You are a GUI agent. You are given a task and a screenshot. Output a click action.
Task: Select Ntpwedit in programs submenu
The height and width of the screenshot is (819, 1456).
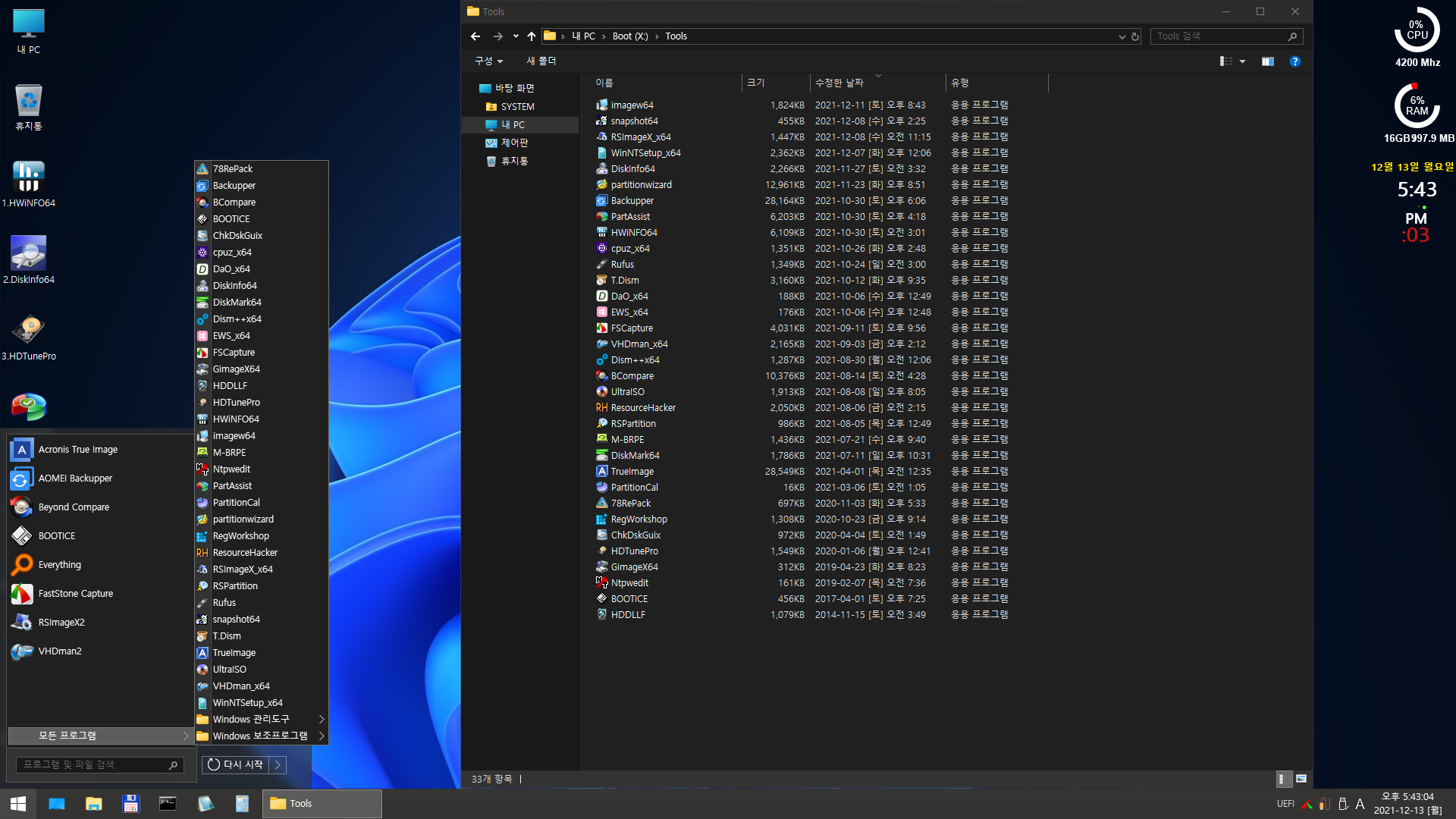point(261,469)
